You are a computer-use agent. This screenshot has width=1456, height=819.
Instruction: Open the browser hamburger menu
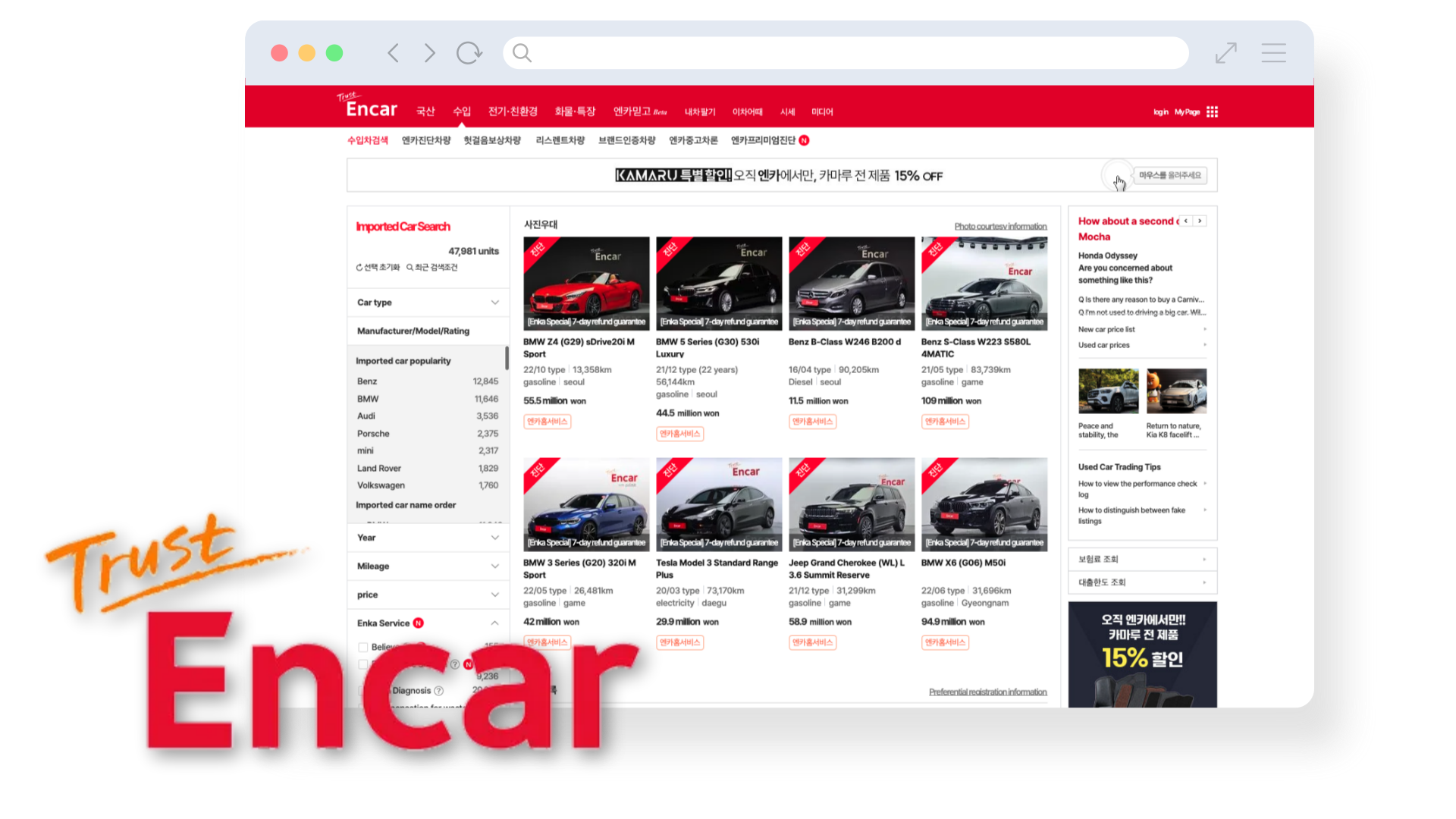tap(1274, 53)
